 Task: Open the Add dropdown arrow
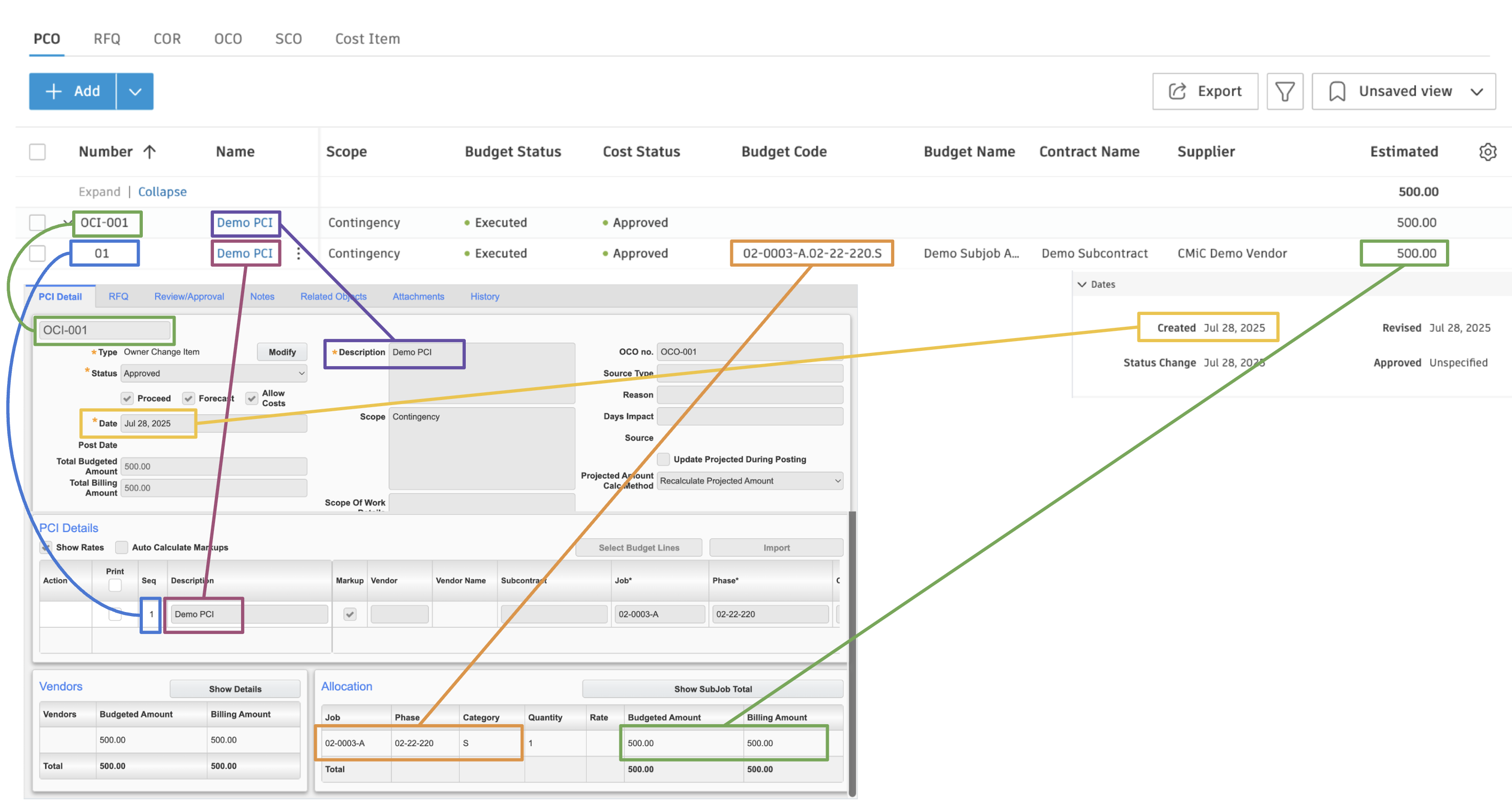click(x=135, y=91)
